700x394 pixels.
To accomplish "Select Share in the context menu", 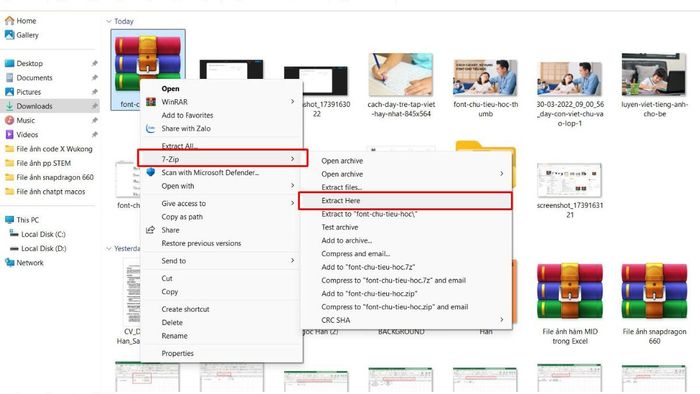I will [170, 230].
